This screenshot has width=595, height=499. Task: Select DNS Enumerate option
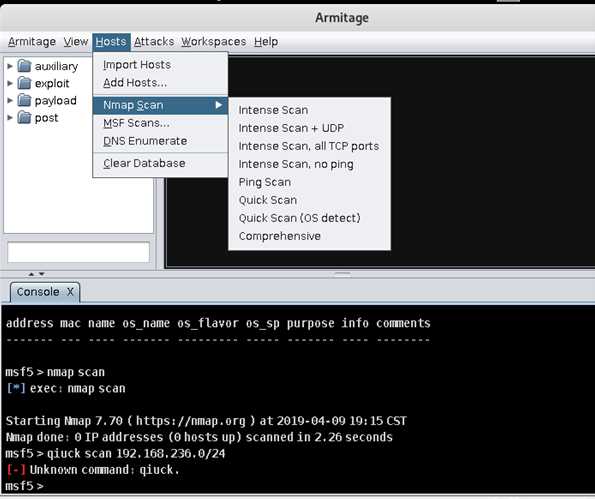pyautogui.click(x=160, y=141)
